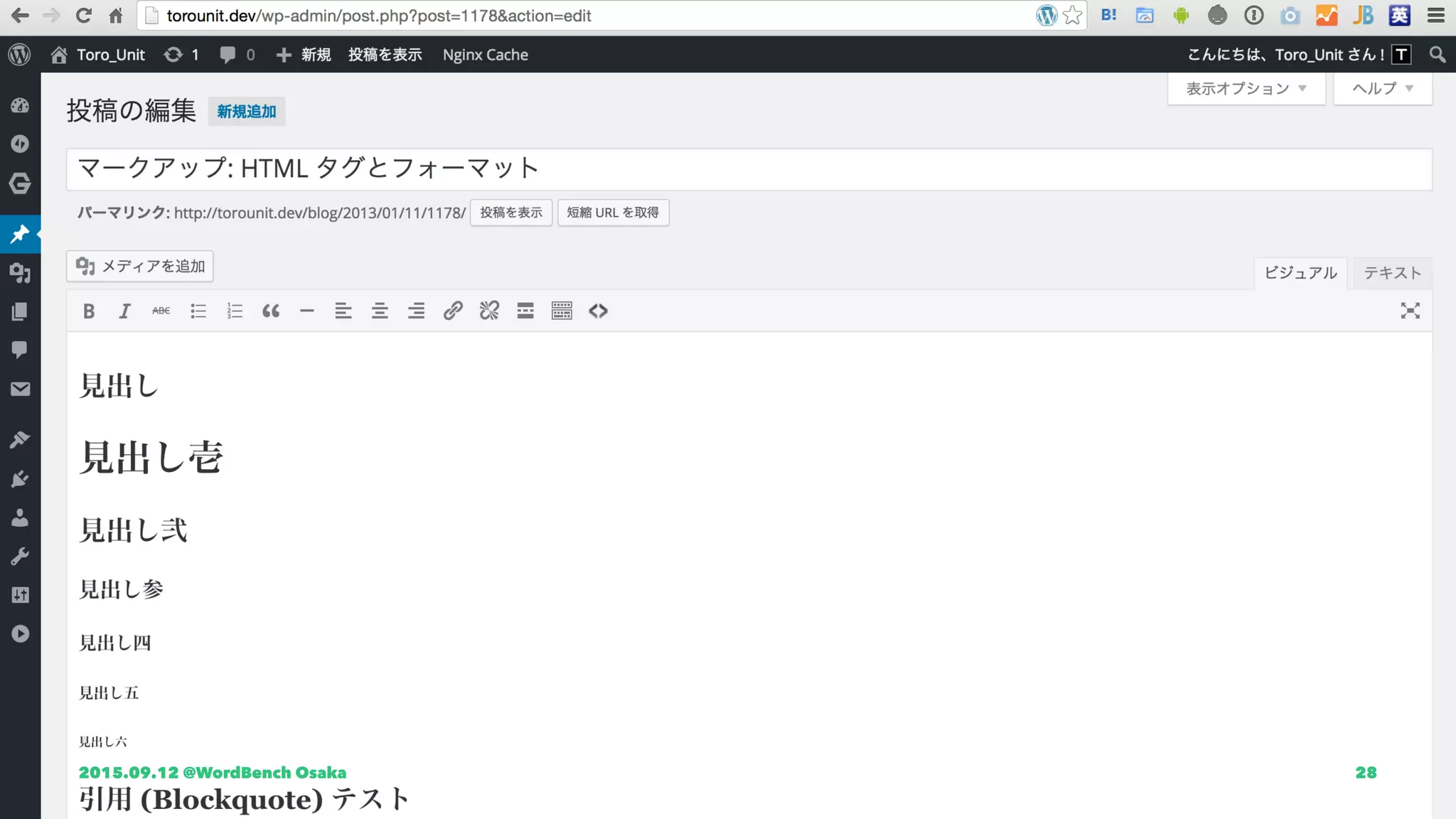The height and width of the screenshot is (819, 1456).
Task: Insert Read More tag
Action: (525, 311)
